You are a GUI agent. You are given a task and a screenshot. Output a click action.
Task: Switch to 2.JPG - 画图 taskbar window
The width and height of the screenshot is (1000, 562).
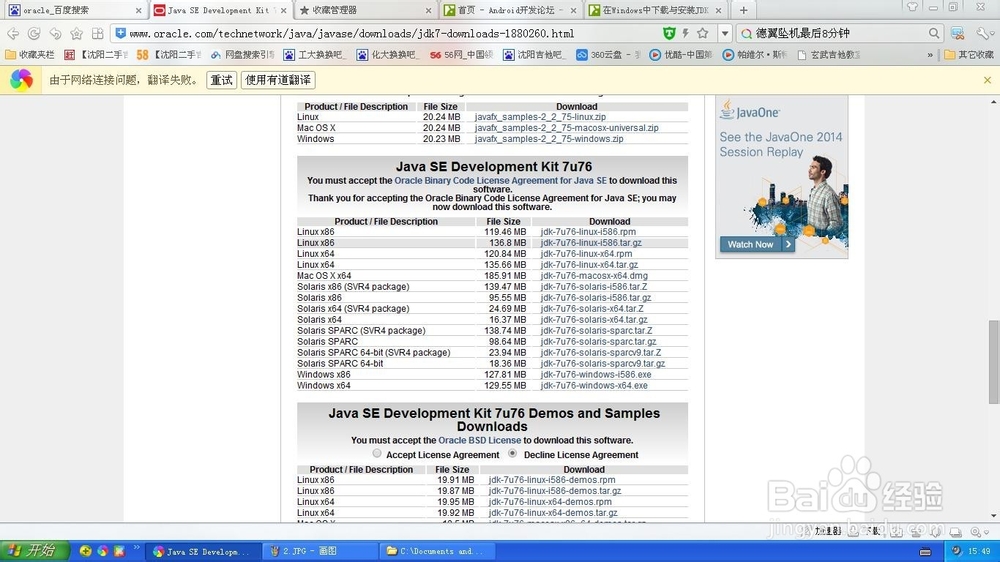tap(321, 551)
